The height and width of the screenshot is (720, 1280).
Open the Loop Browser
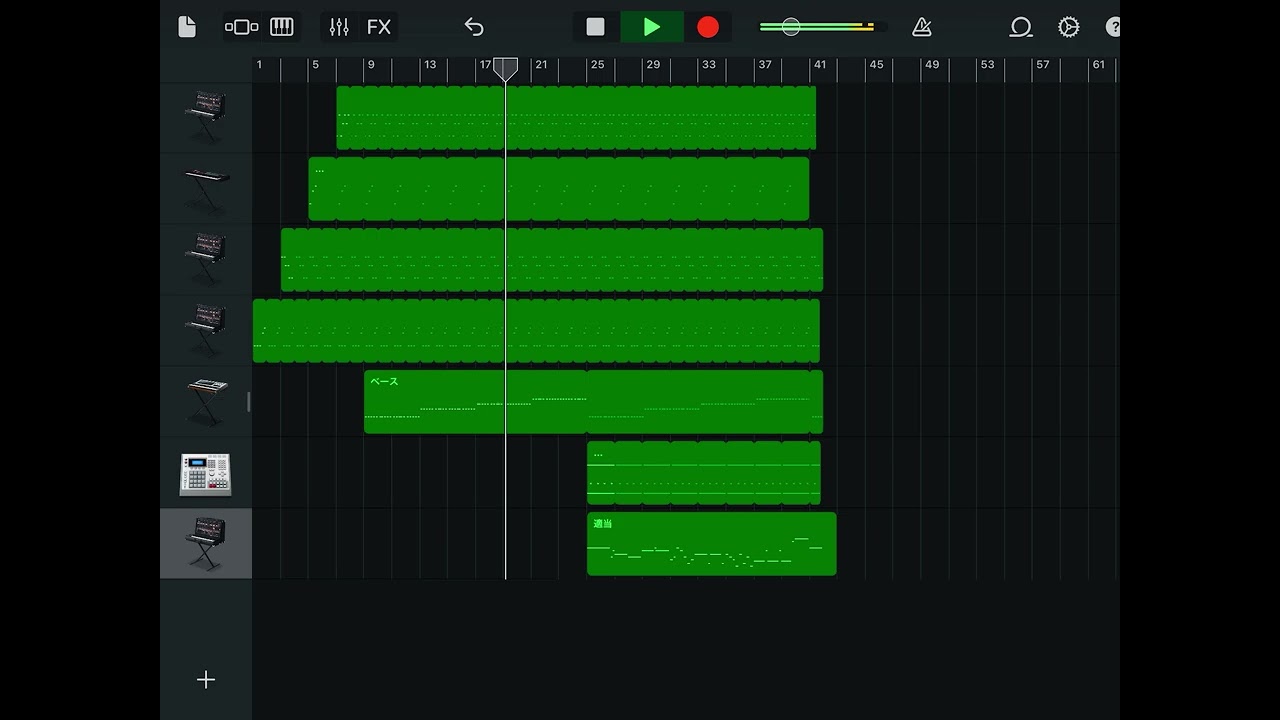pyautogui.click(x=1020, y=27)
